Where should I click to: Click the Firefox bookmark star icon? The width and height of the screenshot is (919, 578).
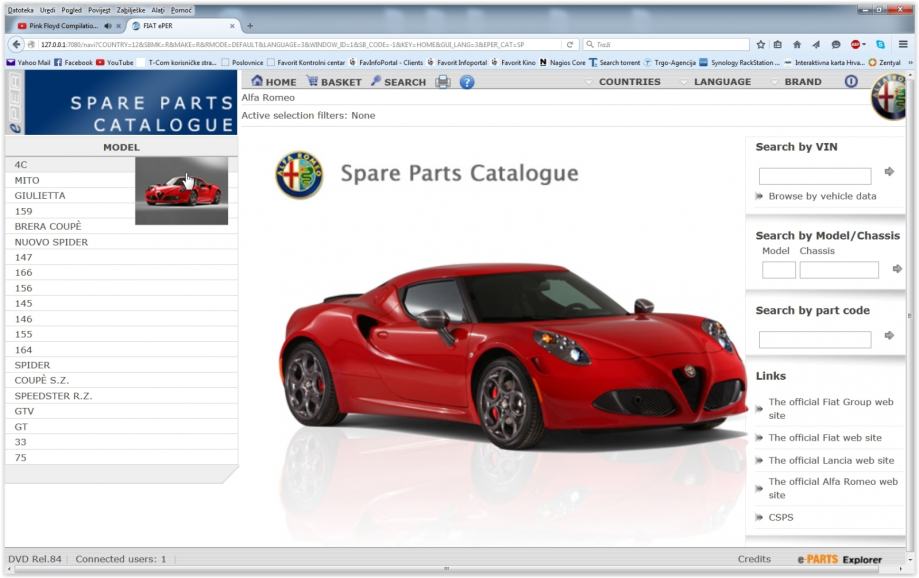[x=761, y=44]
